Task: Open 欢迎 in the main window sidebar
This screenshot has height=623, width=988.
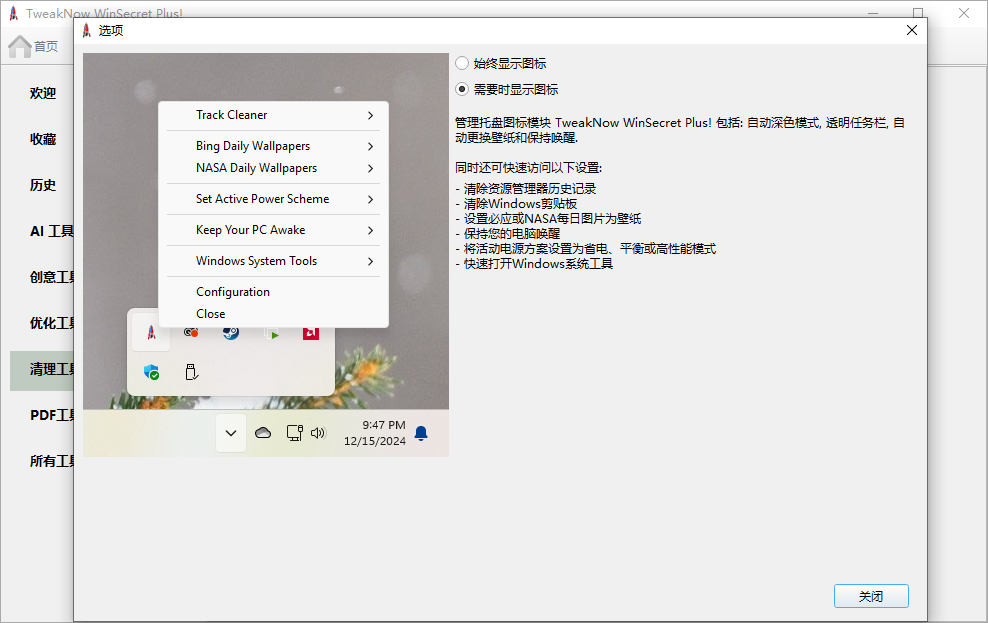Action: [x=43, y=93]
